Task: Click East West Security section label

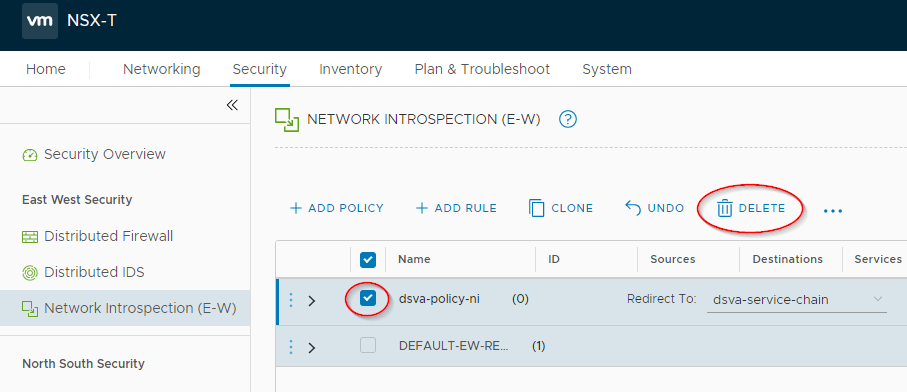Action: click(x=77, y=199)
